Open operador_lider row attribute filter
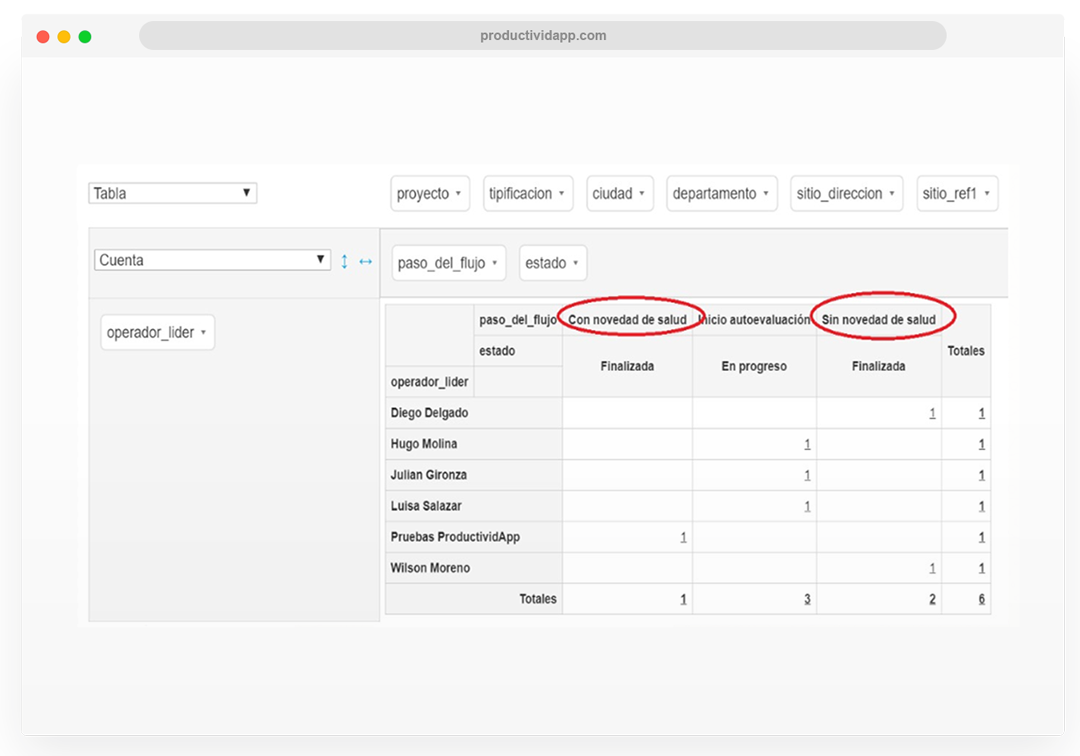The width and height of the screenshot is (1080, 756). pos(158,333)
